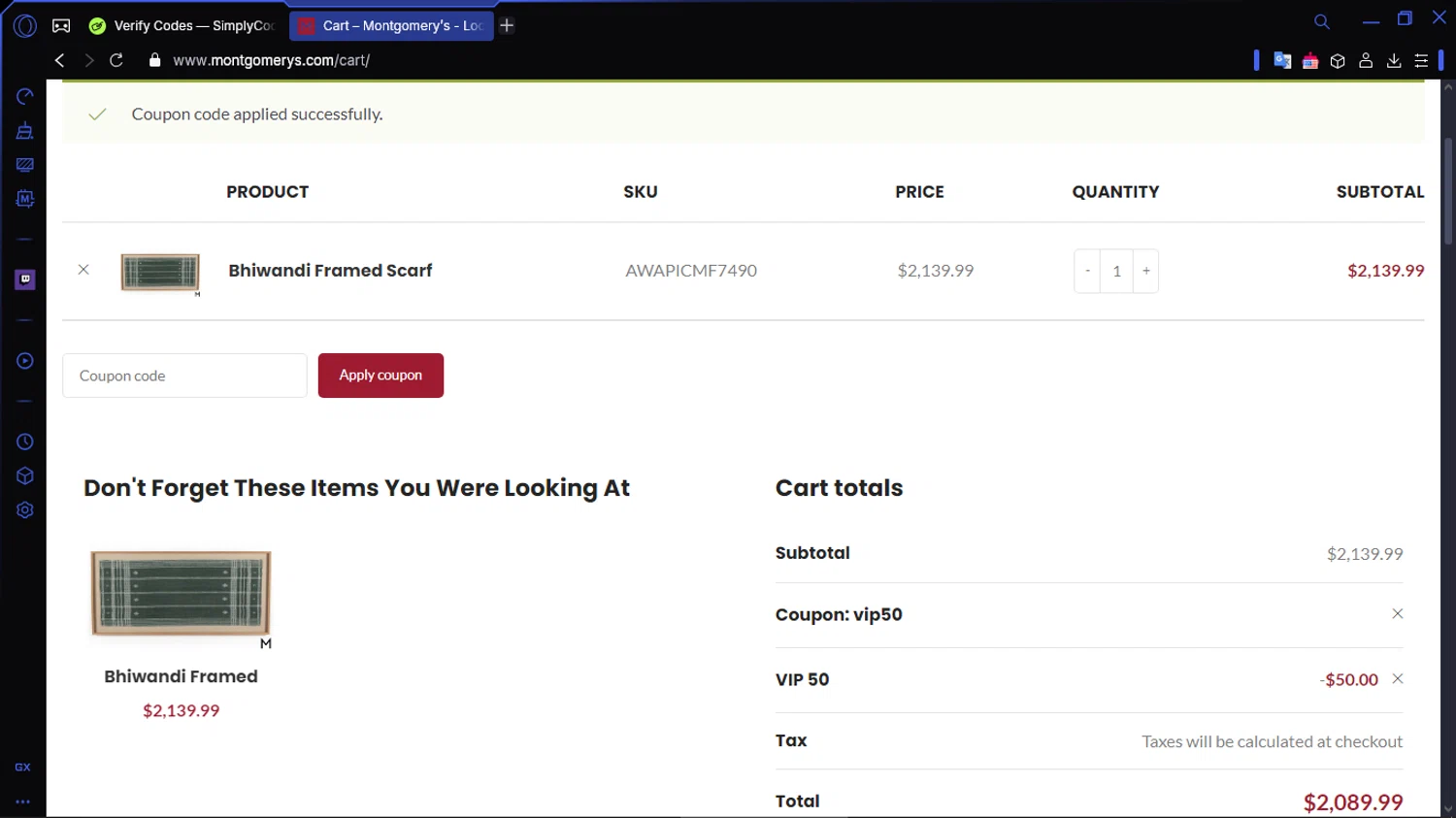Open the pink shop extension icon
This screenshot has height=818, width=1456.
tap(1310, 61)
